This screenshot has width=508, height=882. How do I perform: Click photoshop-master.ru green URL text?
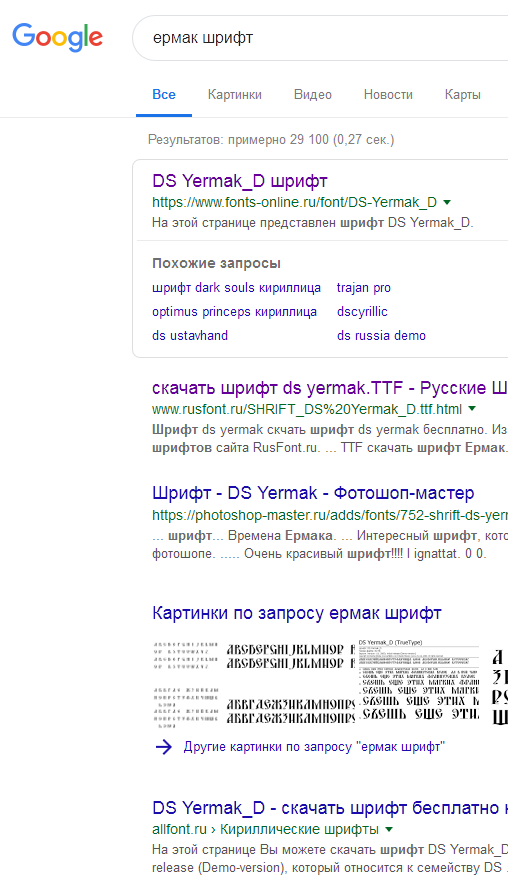330,515
